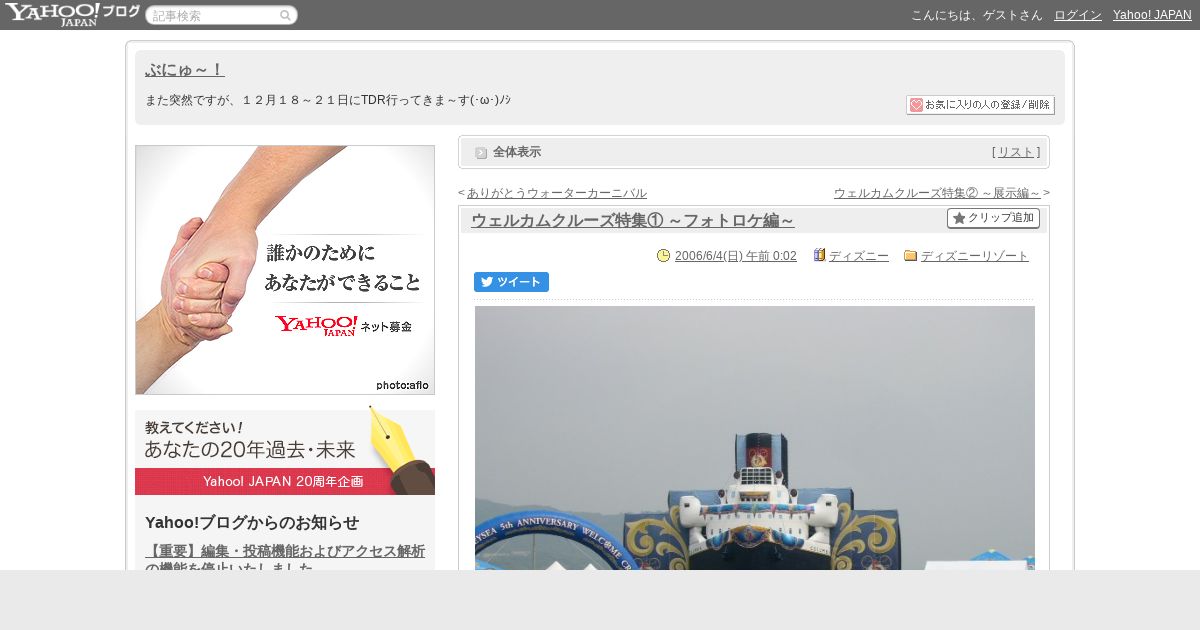Open post title ウェルカムクルーズ特集①

tap(633, 220)
